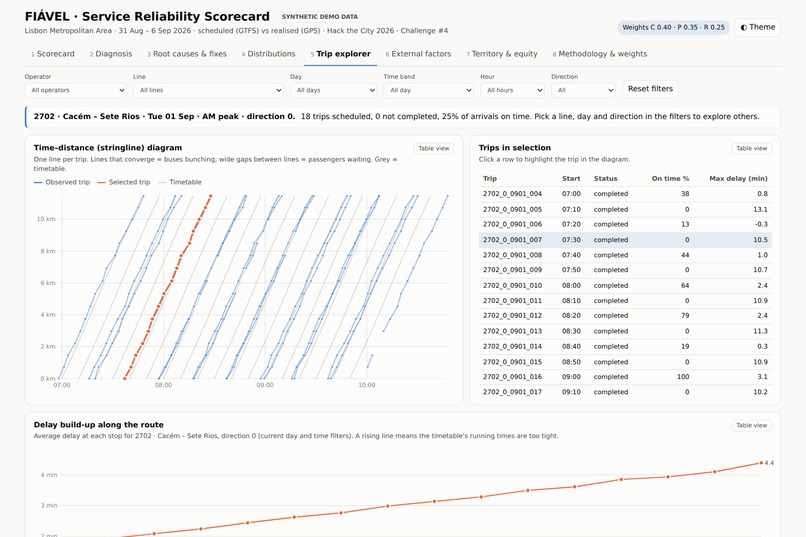Select trip row 2702_0_0901_009
This screenshot has height=537, width=806.
tap(625, 270)
